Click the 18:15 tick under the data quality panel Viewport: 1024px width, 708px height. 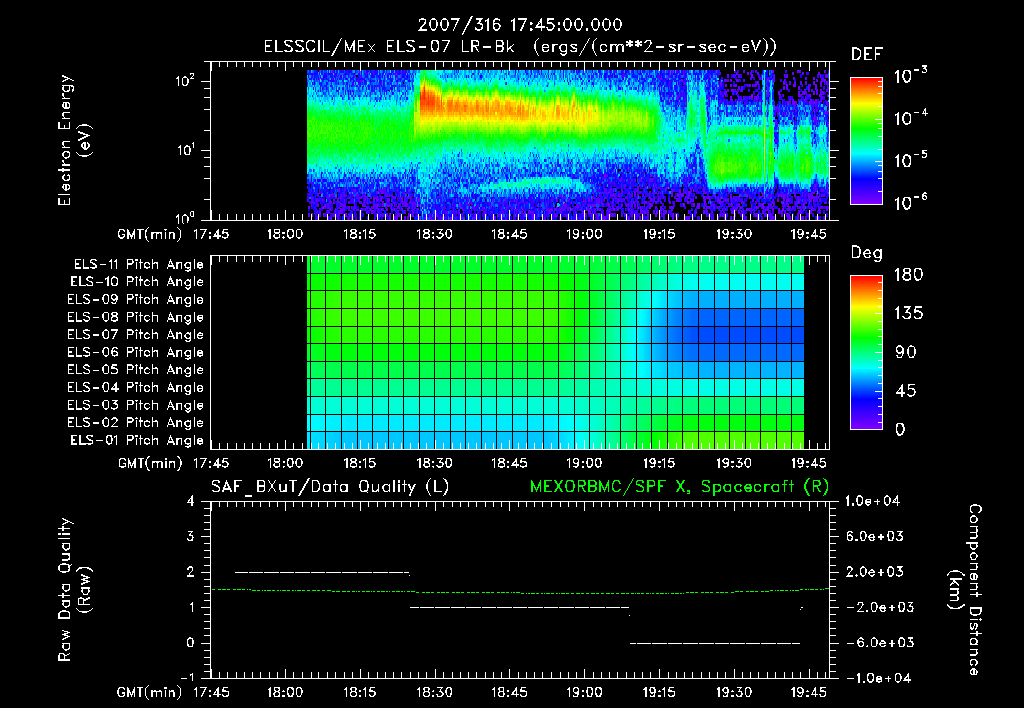point(359,692)
